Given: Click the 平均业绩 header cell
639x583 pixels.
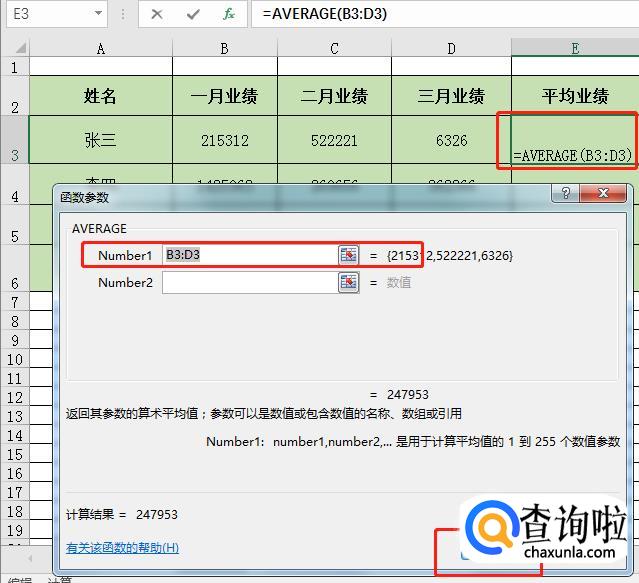Looking at the screenshot, I should point(575,96).
